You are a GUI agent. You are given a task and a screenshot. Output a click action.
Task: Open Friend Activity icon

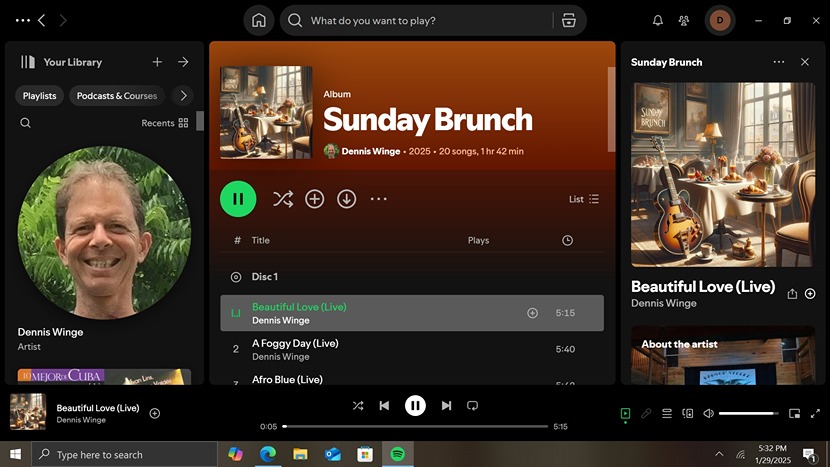point(684,21)
